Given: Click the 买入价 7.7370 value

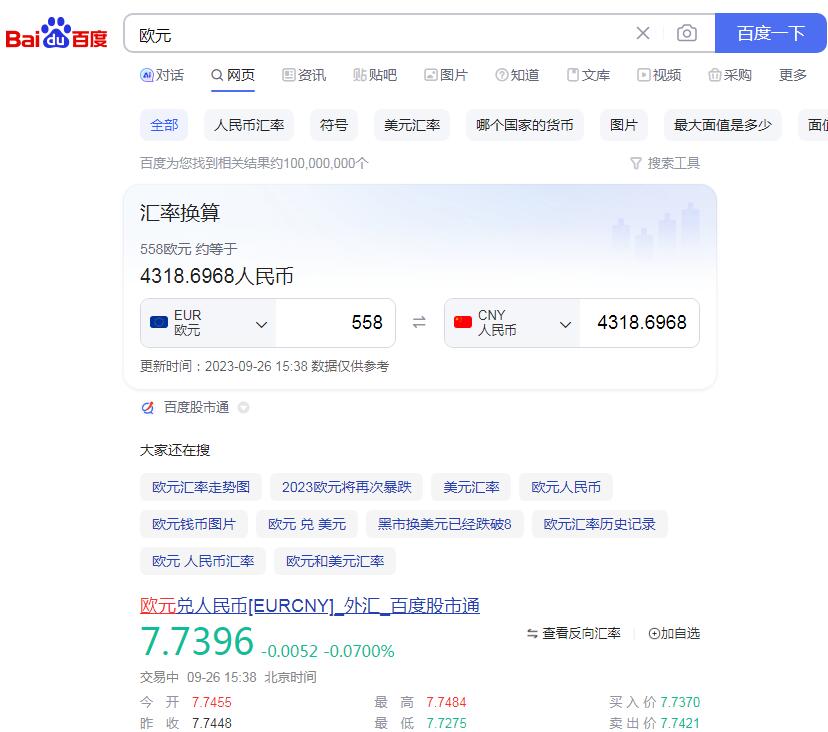Looking at the screenshot, I should pyautogui.click(x=680, y=702).
